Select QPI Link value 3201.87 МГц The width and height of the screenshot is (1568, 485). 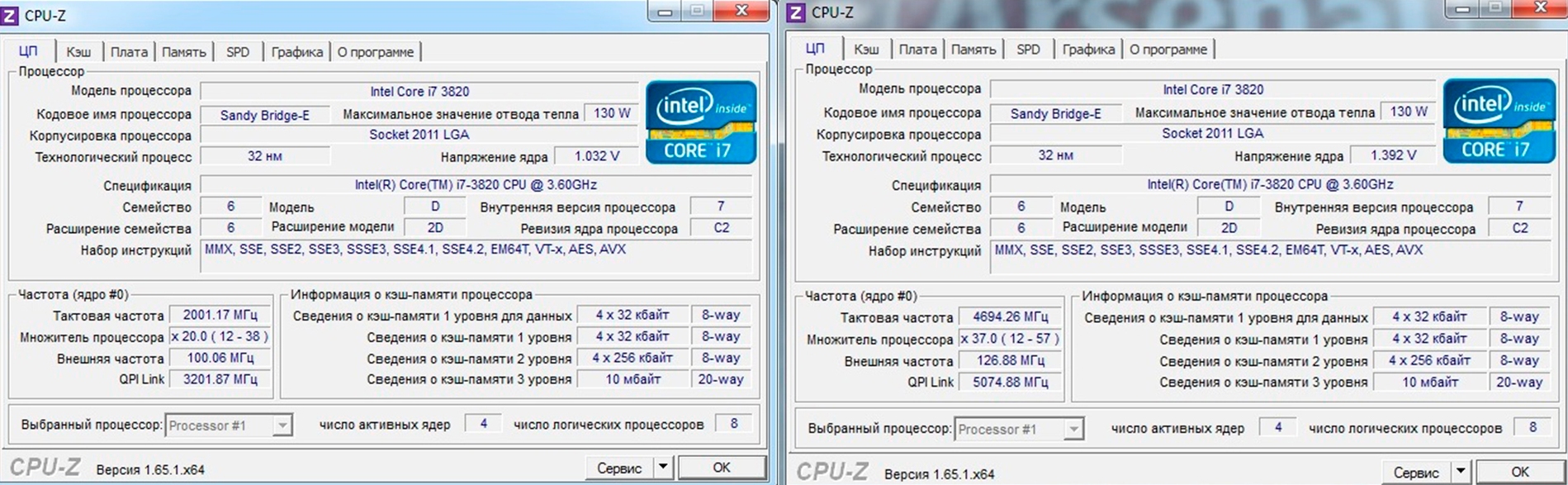[x=220, y=379]
